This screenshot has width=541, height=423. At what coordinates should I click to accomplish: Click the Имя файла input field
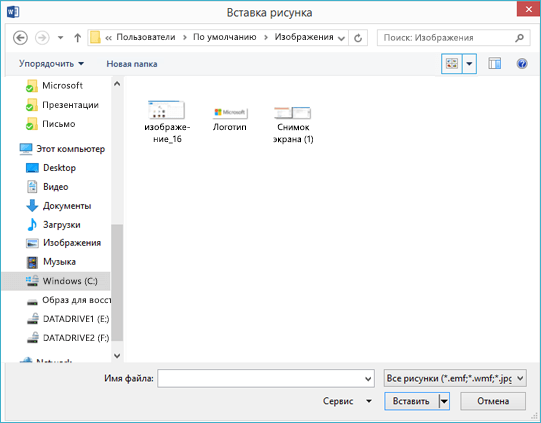pos(266,378)
